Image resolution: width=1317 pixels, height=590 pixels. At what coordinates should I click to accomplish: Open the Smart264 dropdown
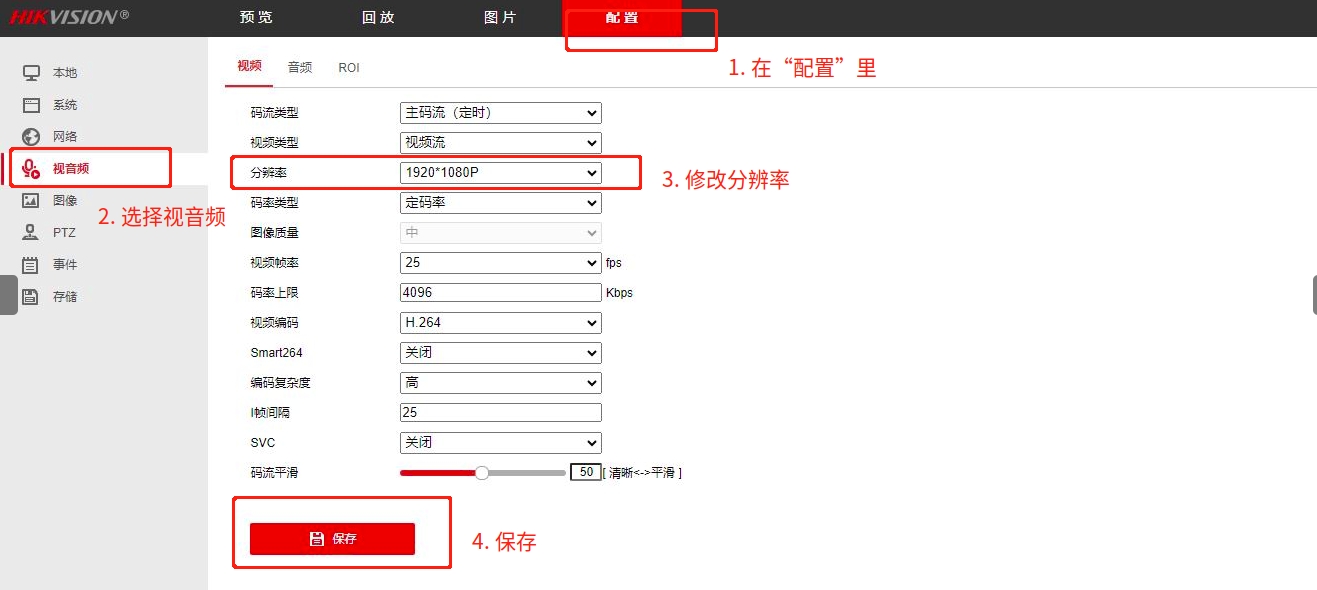coord(500,353)
